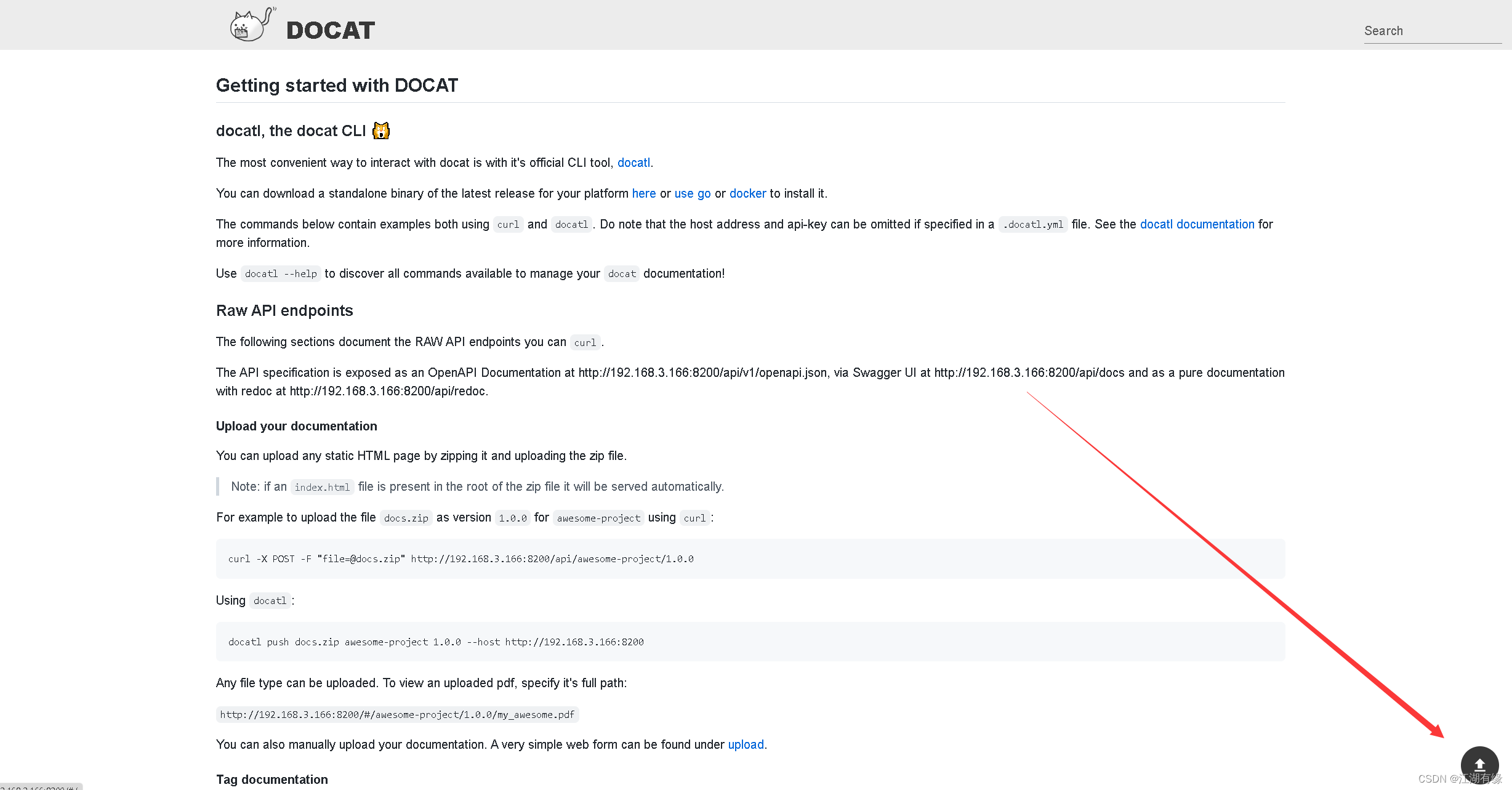Click the 'Raw API endpoints' heading
Viewport: 1512px width, 790px height.
point(284,310)
